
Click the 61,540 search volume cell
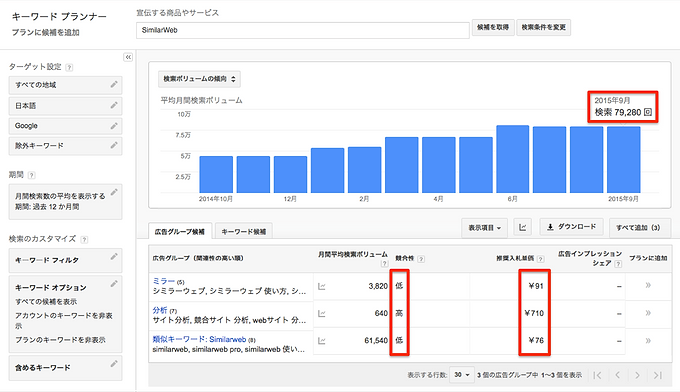376,340
